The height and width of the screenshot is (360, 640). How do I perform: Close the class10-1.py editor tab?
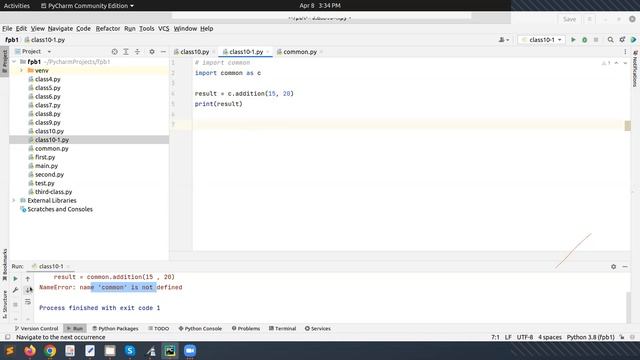(268, 52)
